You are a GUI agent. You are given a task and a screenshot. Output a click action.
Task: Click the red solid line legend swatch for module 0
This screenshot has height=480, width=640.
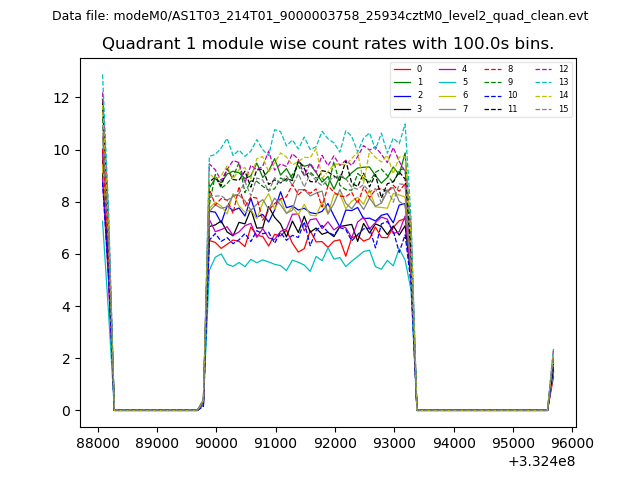coord(401,69)
